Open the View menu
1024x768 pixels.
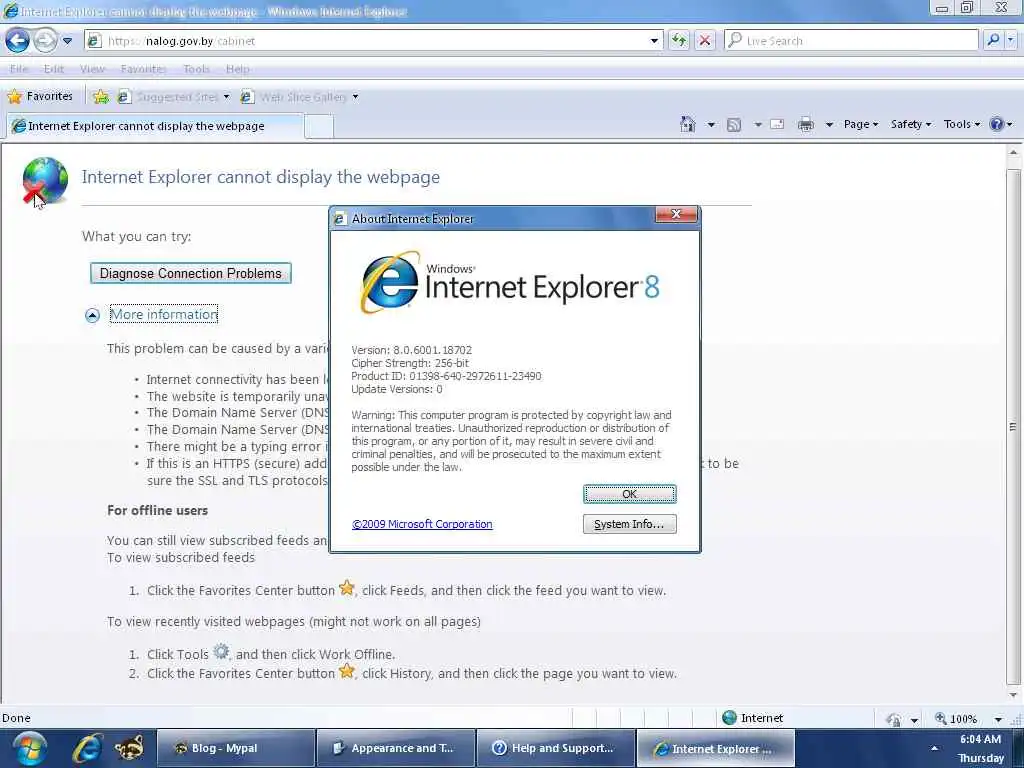coord(92,69)
